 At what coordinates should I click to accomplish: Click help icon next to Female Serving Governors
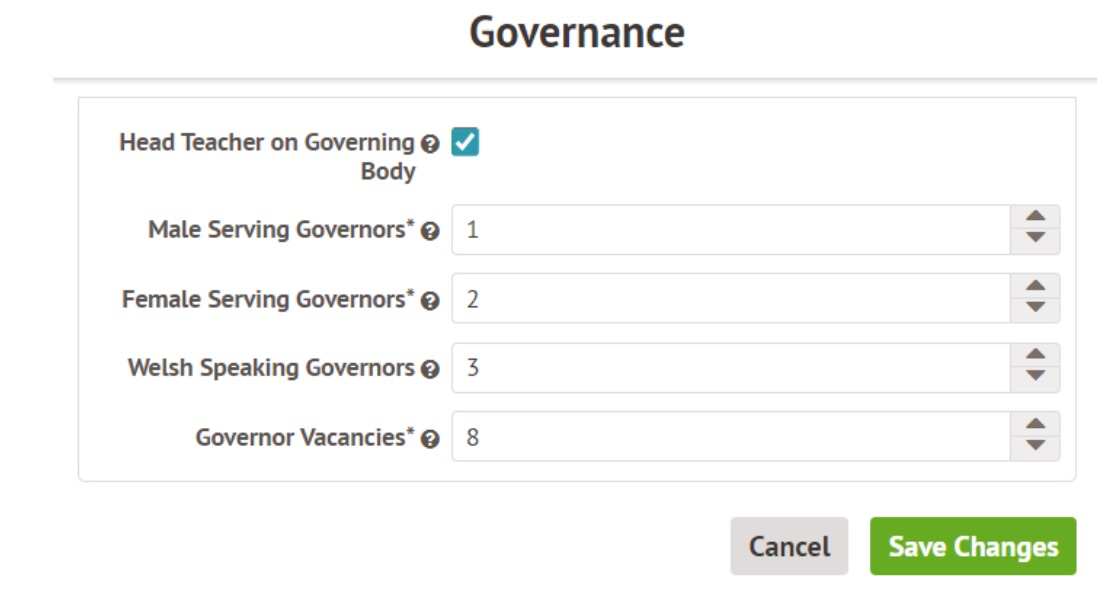430,300
